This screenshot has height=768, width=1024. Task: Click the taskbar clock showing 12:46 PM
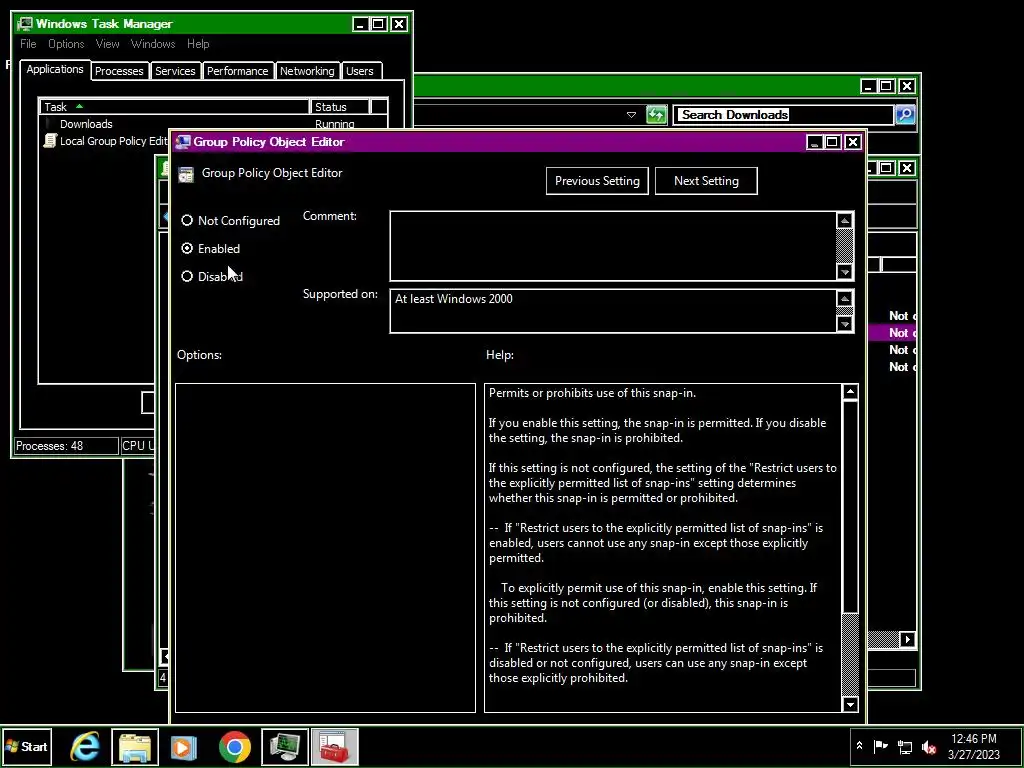tap(974, 746)
